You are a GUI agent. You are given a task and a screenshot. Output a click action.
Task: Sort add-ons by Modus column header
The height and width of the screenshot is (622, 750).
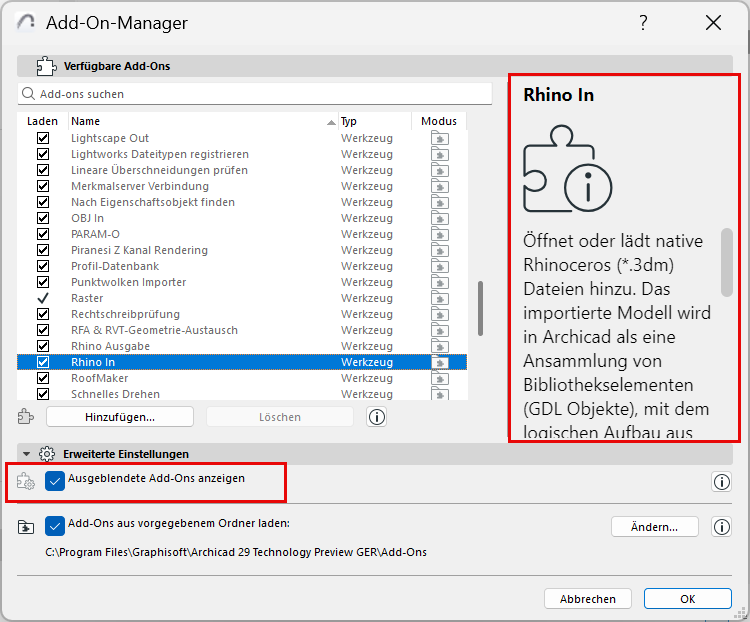pyautogui.click(x=439, y=121)
